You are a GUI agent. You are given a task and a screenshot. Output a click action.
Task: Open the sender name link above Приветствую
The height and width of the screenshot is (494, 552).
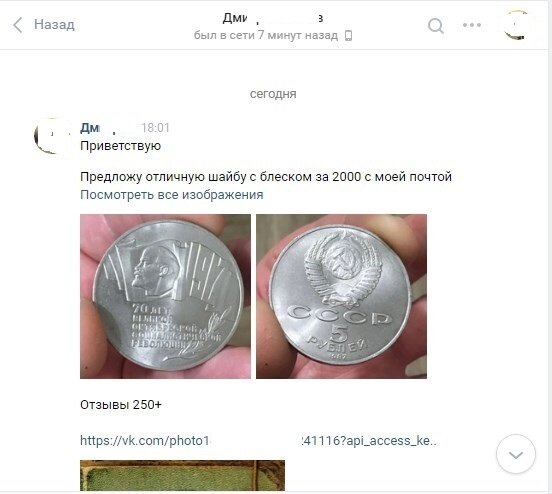(99, 128)
